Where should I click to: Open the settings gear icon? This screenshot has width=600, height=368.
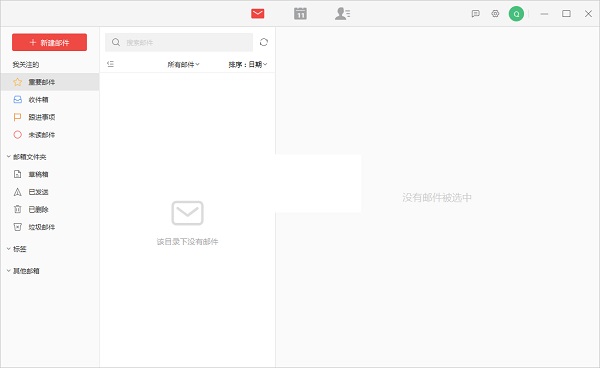[495, 14]
